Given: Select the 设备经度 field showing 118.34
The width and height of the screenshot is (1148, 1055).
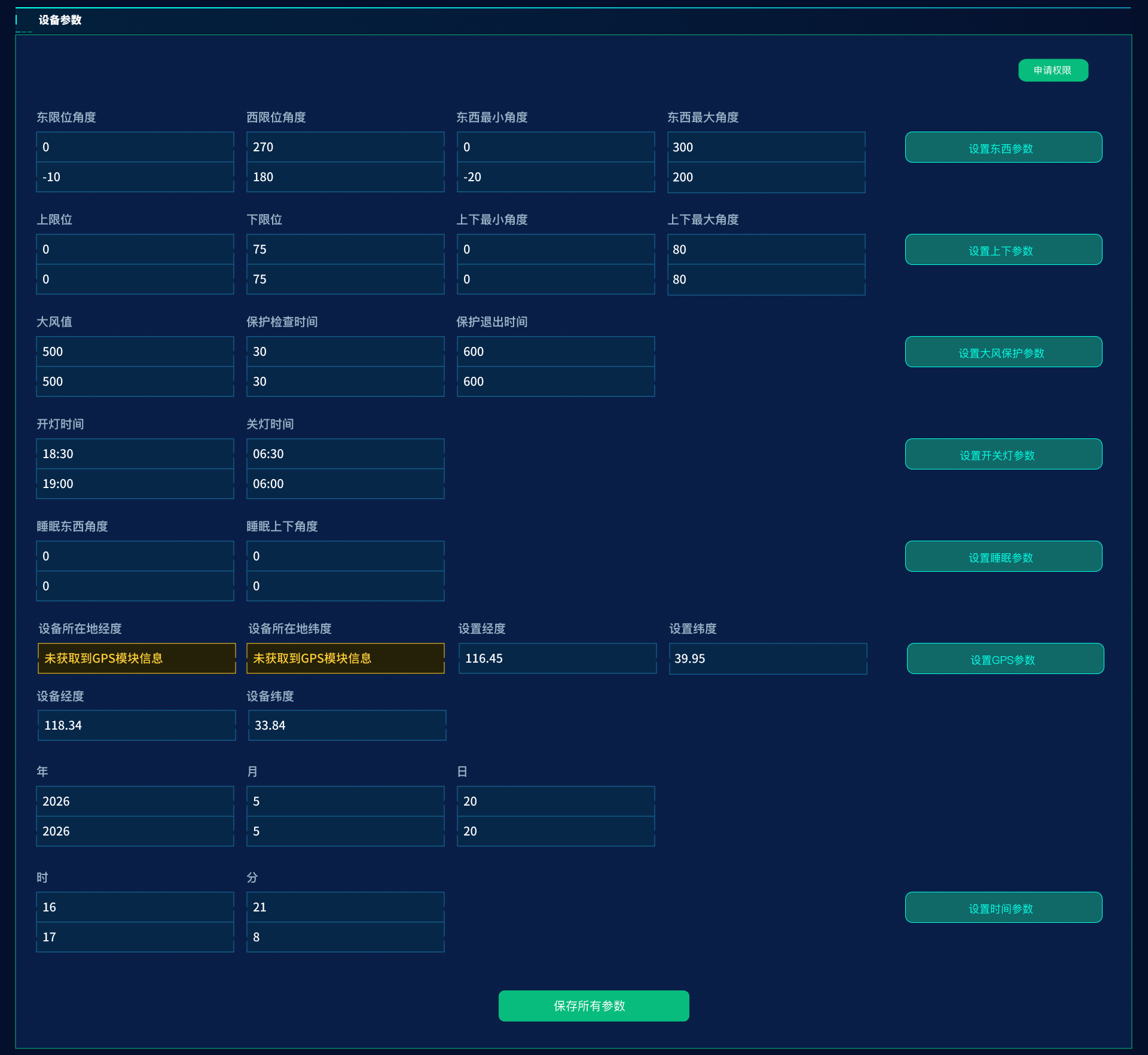Looking at the screenshot, I should coord(137,725).
